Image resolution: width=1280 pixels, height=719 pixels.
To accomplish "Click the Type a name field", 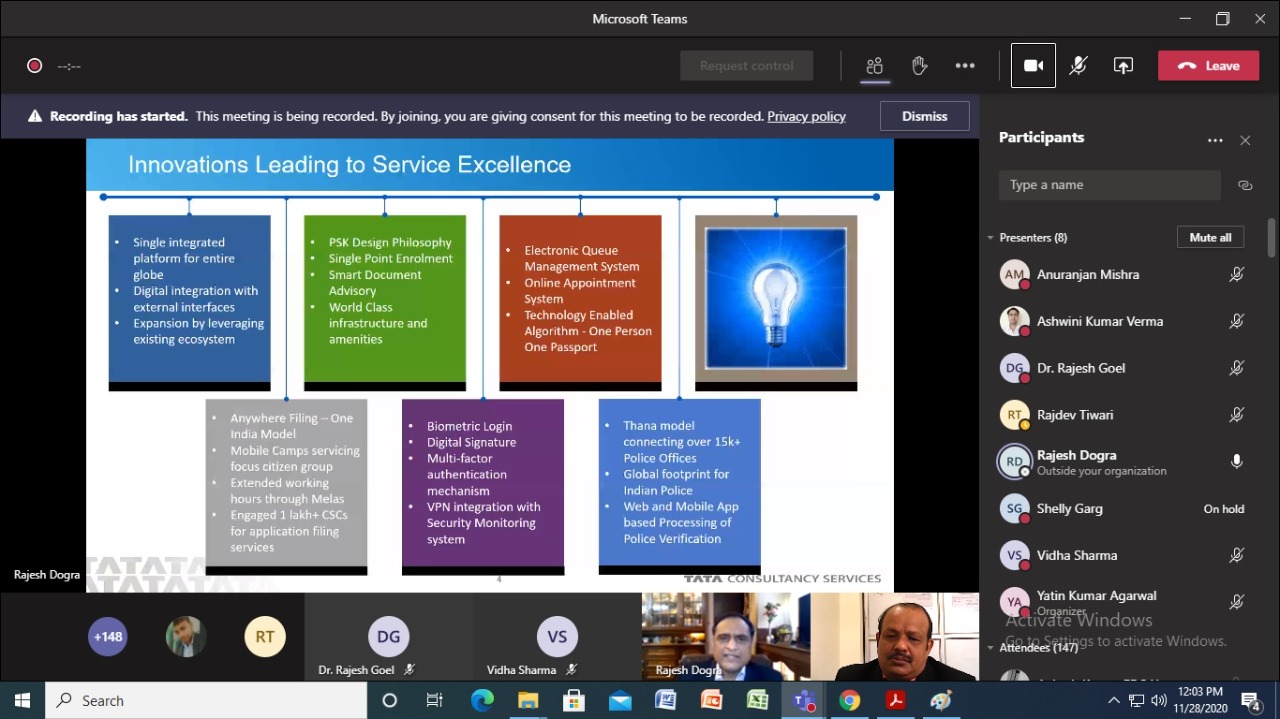I will coord(1109,185).
